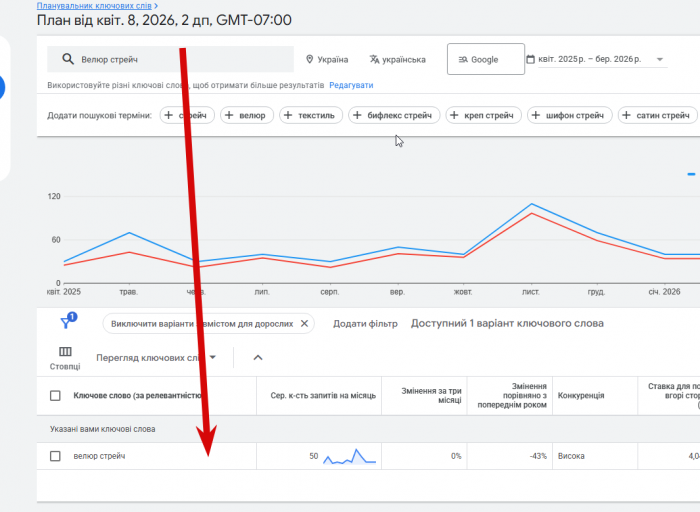Click the search magnifier icon
This screenshot has height=512, width=700.
click(x=68, y=59)
